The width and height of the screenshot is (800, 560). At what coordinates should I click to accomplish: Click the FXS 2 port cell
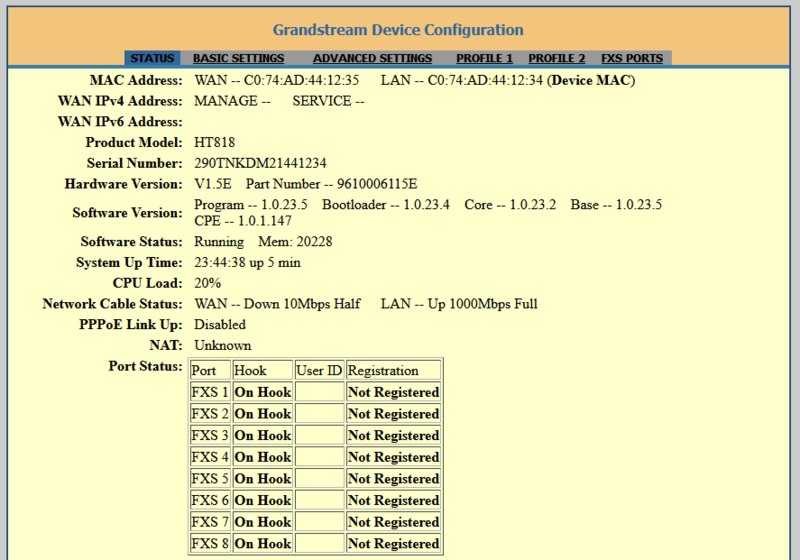point(210,414)
